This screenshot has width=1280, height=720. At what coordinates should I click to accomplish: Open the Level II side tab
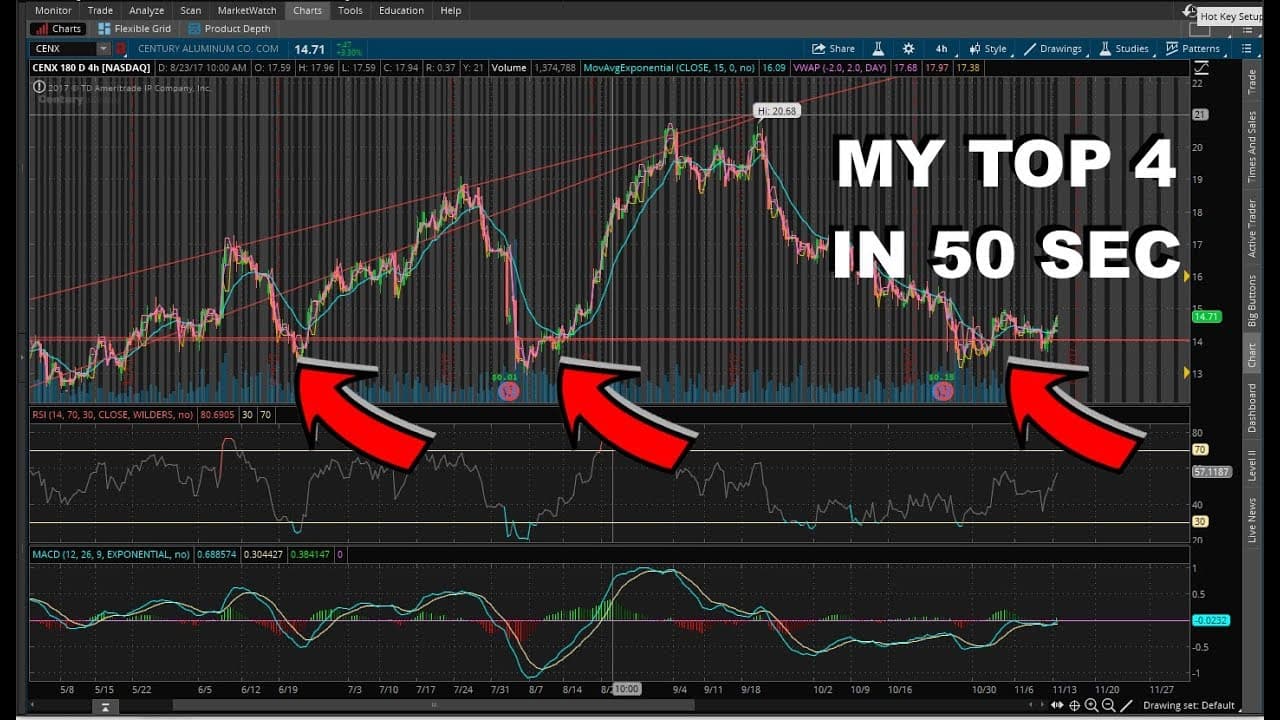(x=1251, y=467)
